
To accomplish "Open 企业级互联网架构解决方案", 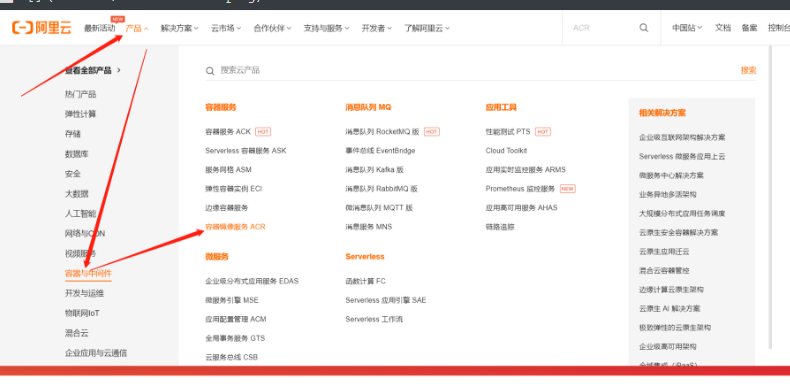I will (682, 137).
